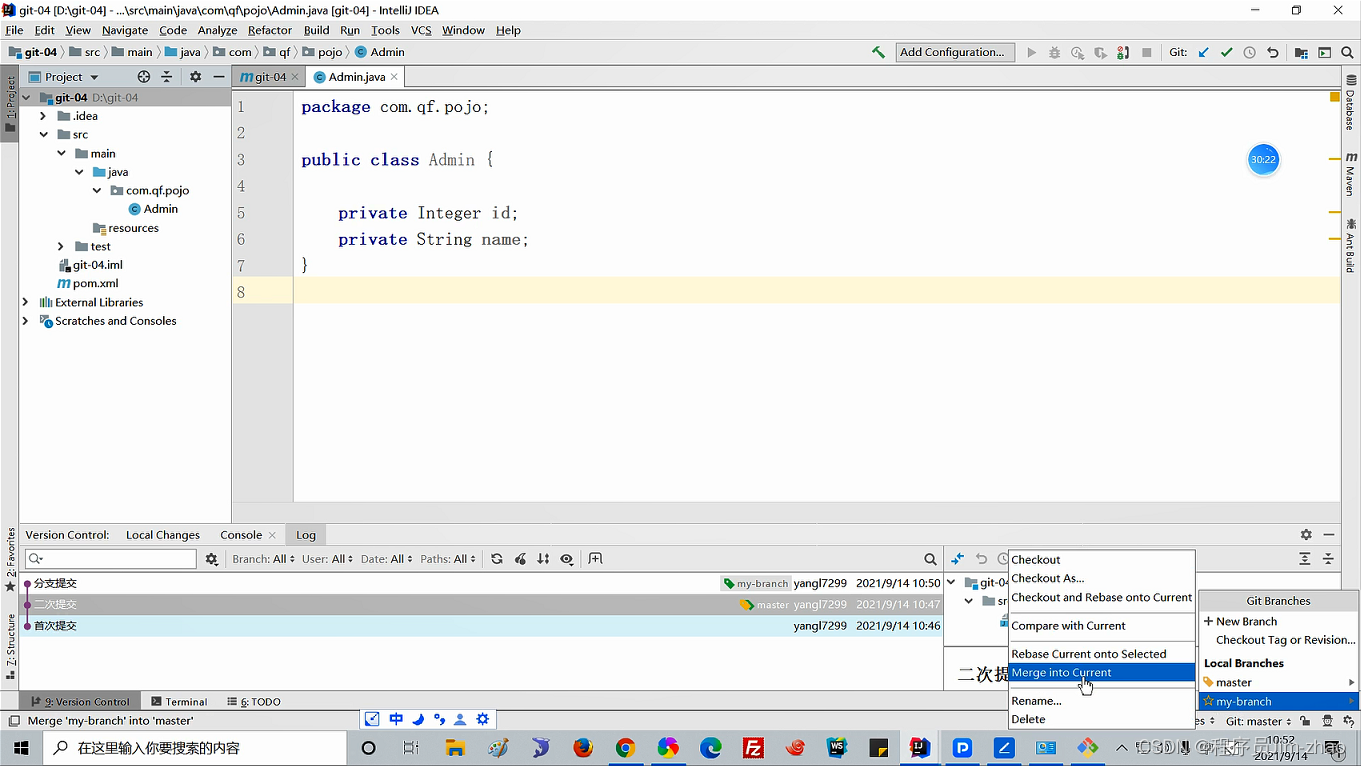This screenshot has height=766, width=1361.
Task: Click IntelliSort icon in Log toolbar
Action: pos(543,559)
